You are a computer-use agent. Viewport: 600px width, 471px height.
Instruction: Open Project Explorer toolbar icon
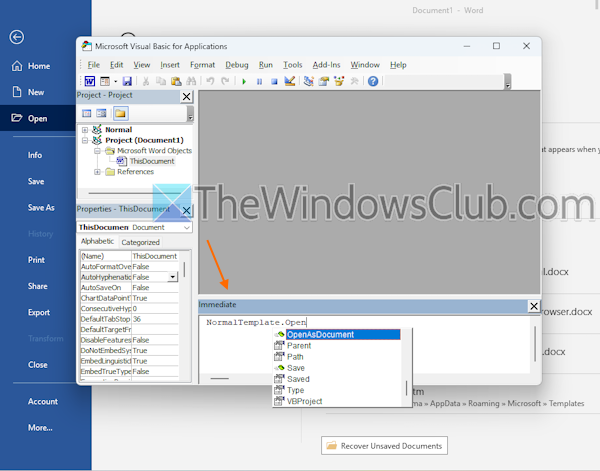click(308, 81)
